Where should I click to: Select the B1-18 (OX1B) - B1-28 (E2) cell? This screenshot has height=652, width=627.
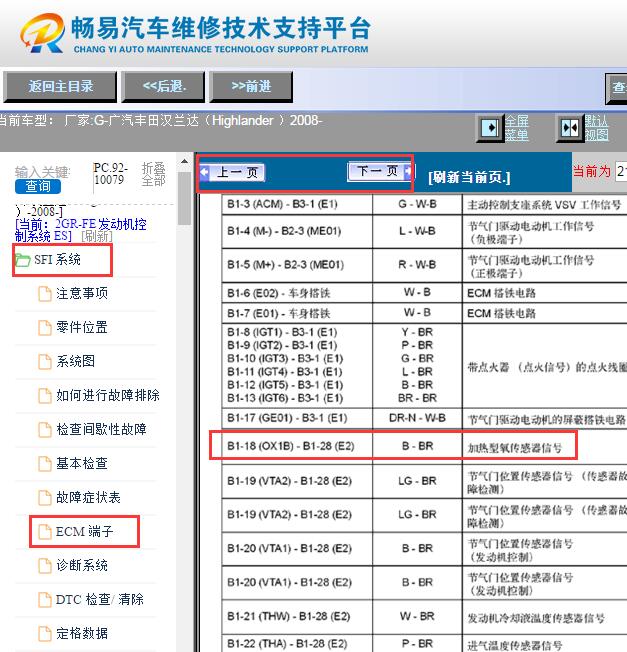[x=297, y=446]
